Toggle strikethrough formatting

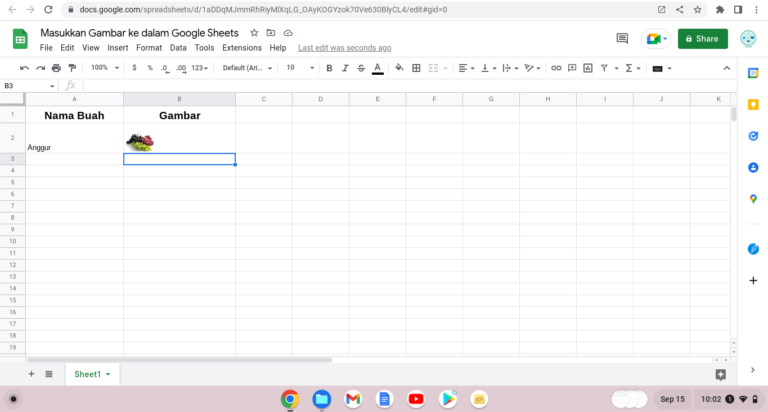361,68
